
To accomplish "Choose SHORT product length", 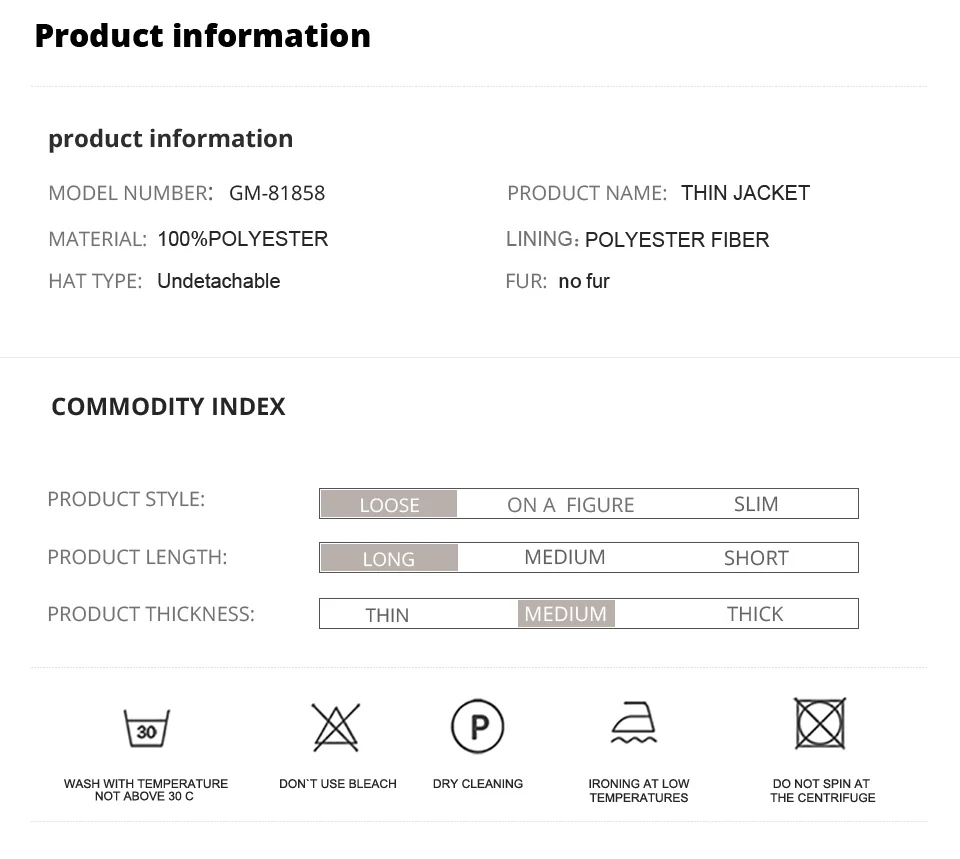I will (756, 558).
